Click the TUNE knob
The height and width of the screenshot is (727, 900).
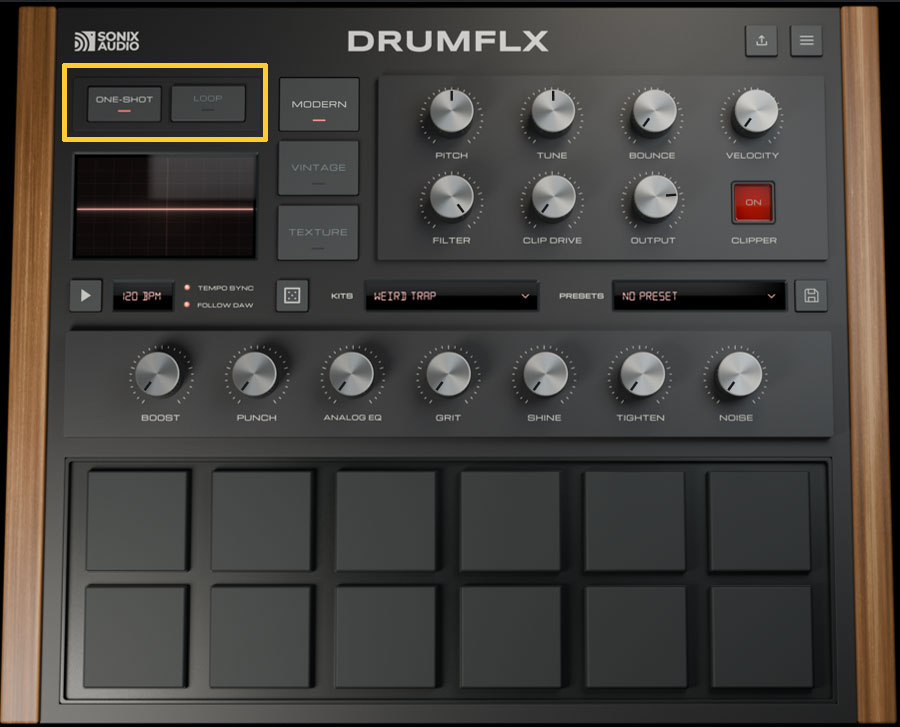point(553,111)
